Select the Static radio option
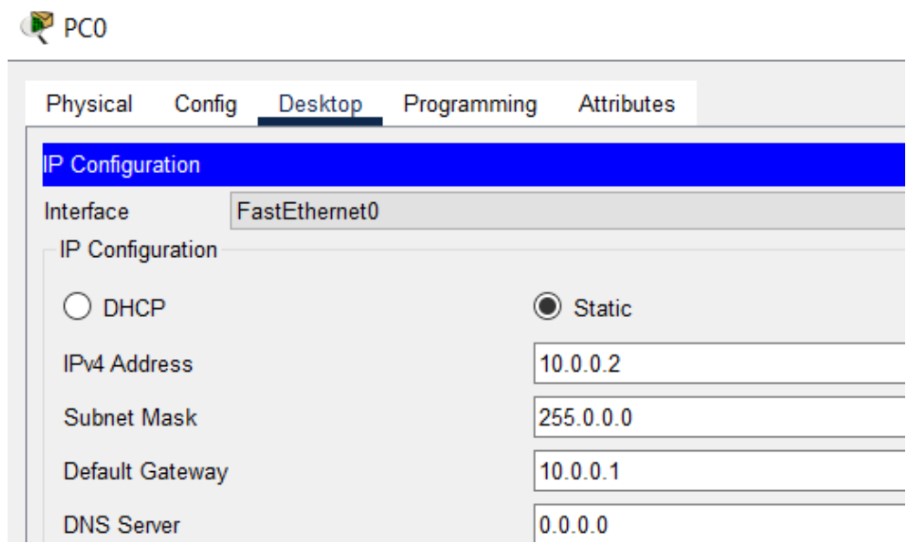 coord(547,307)
